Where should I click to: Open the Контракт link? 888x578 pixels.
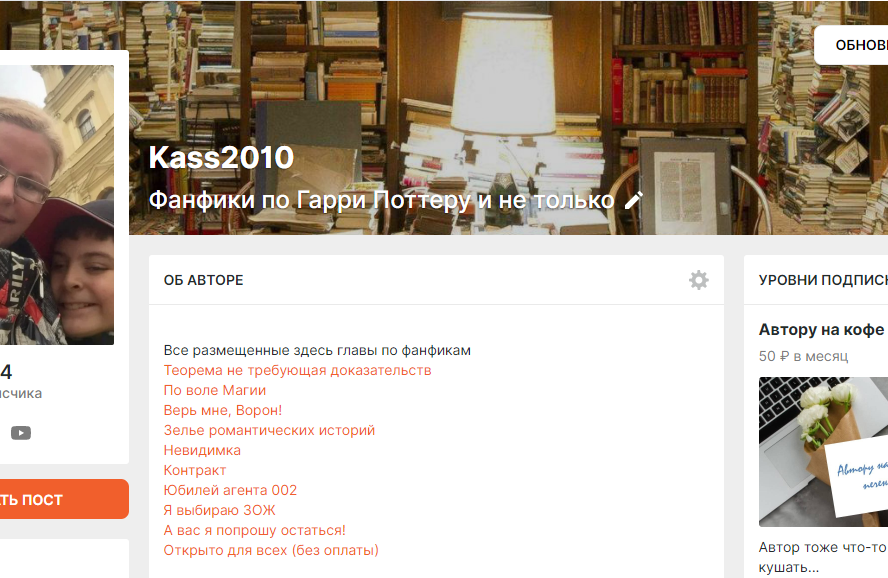coord(195,470)
